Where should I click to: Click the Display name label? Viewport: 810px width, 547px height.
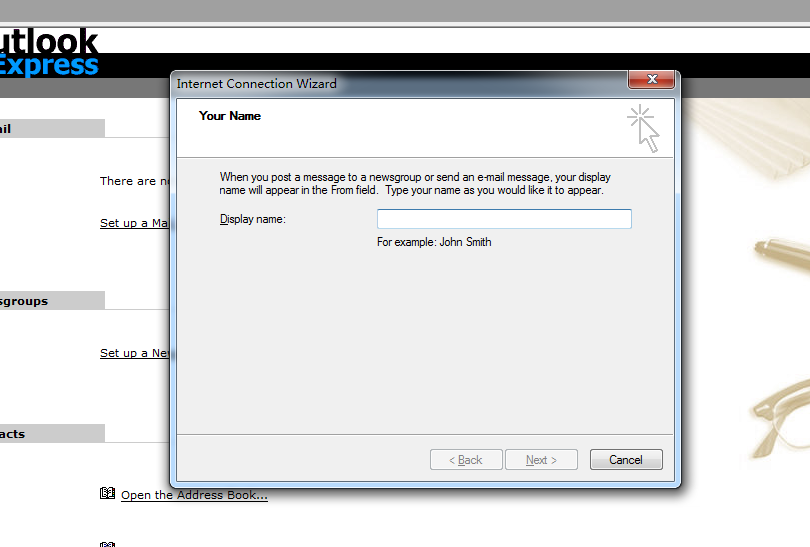pyautogui.click(x=253, y=219)
